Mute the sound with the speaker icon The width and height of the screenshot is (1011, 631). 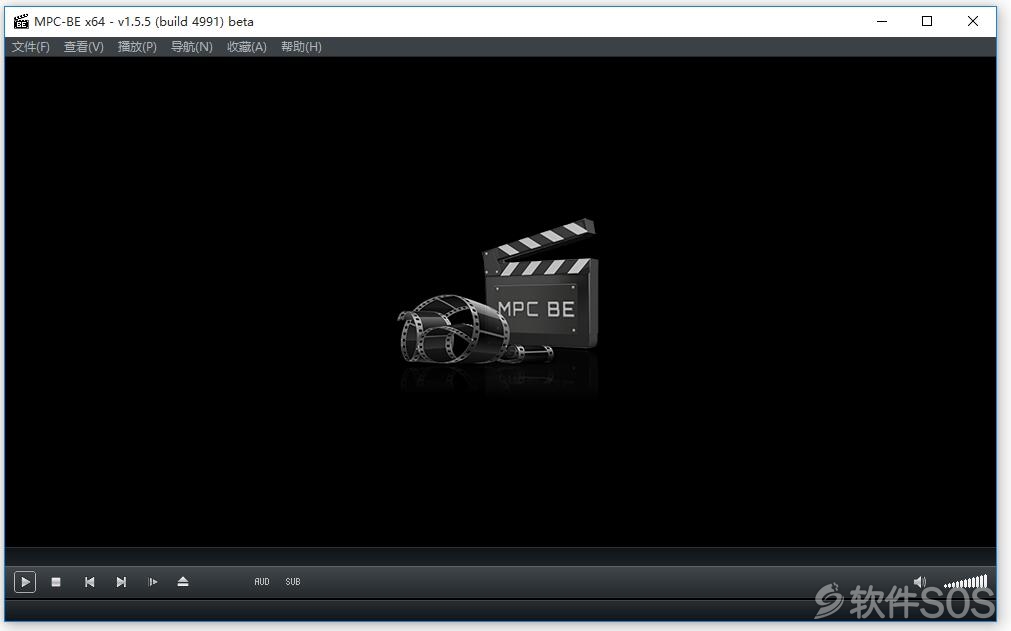coord(920,582)
